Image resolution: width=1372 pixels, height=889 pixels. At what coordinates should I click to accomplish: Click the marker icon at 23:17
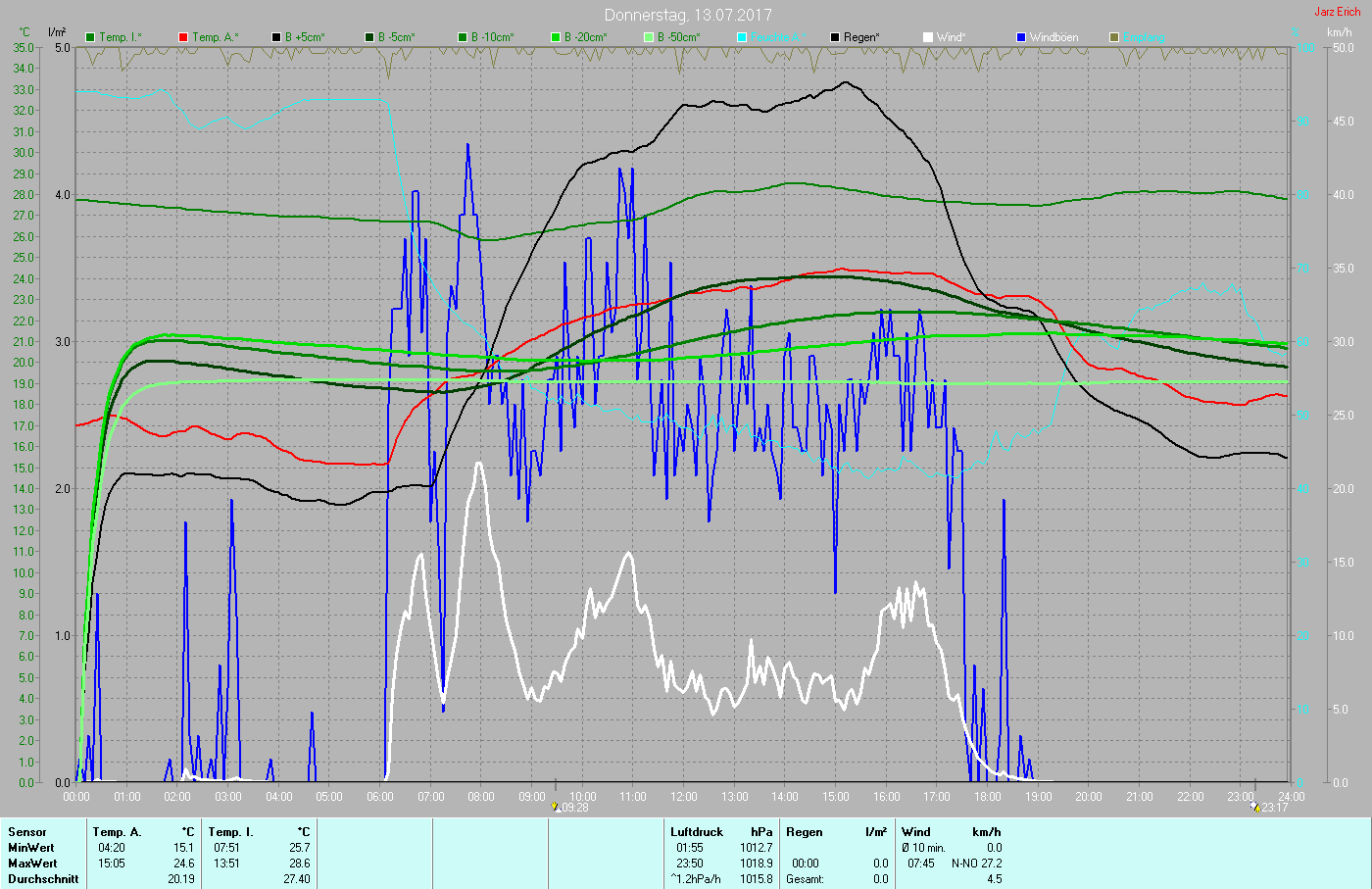[x=1255, y=807]
